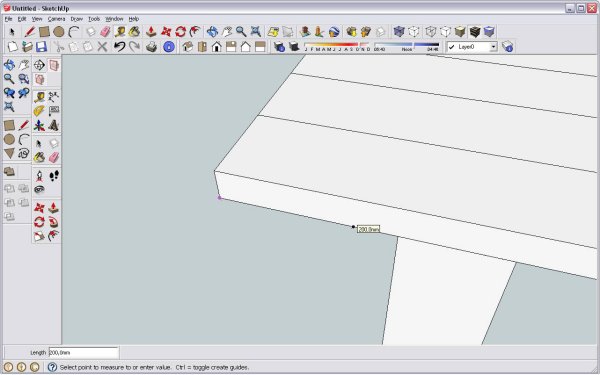Pick the 3D Text tool

(54, 126)
